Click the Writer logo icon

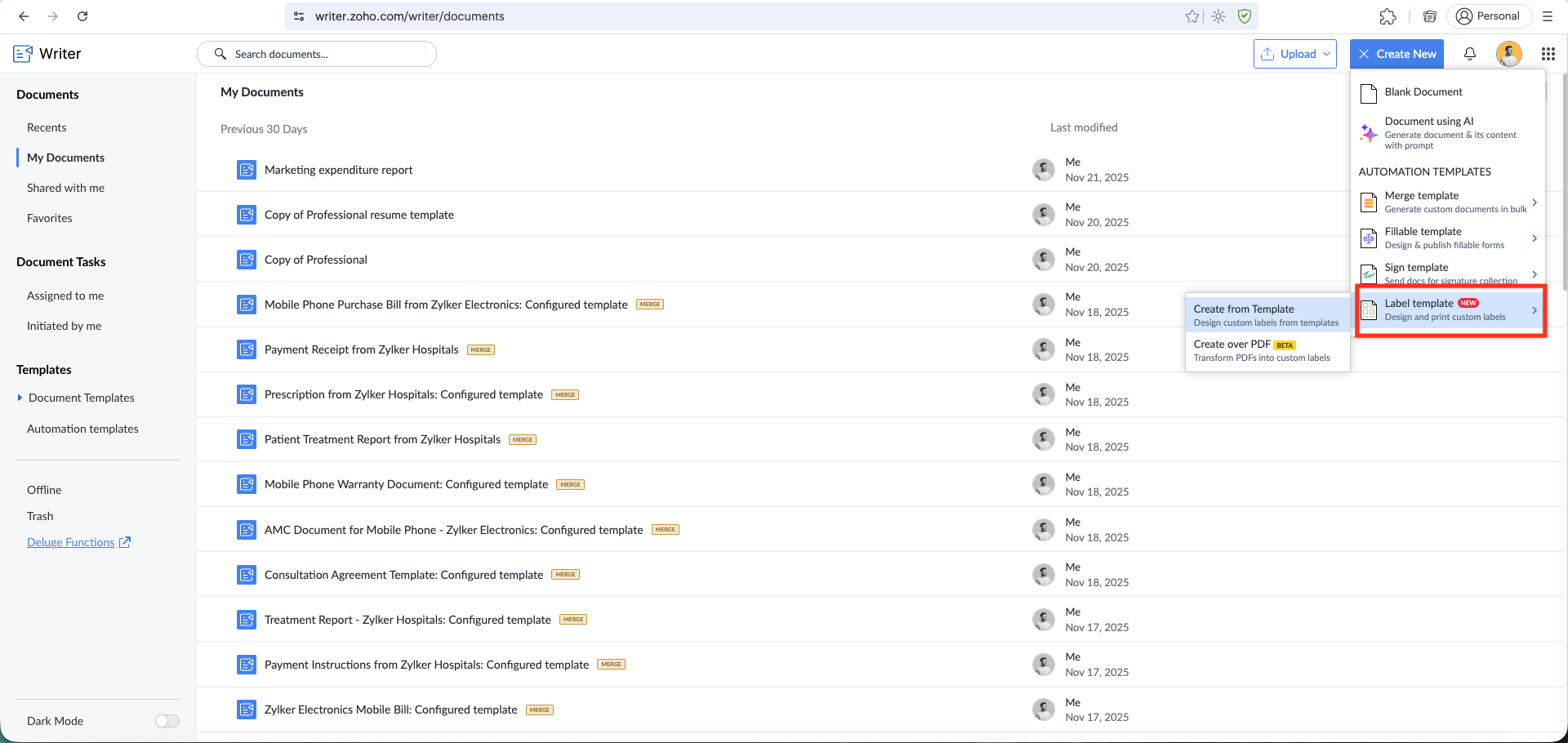pos(23,54)
